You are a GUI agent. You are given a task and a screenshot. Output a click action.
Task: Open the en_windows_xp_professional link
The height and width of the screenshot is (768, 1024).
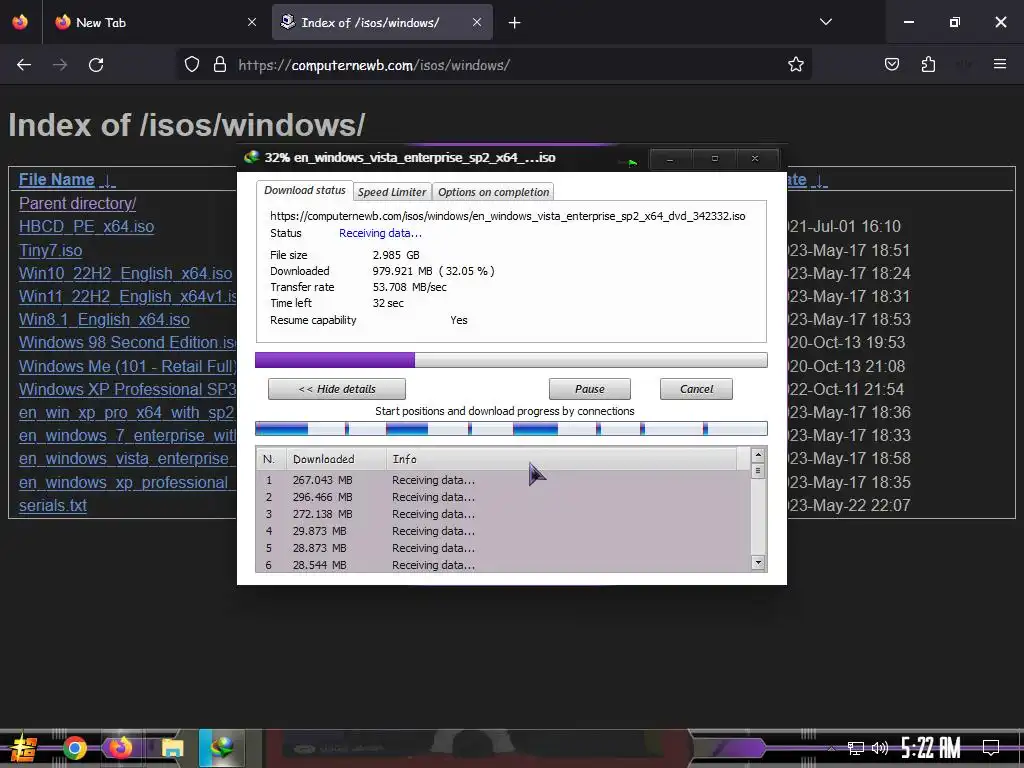click(x=123, y=483)
